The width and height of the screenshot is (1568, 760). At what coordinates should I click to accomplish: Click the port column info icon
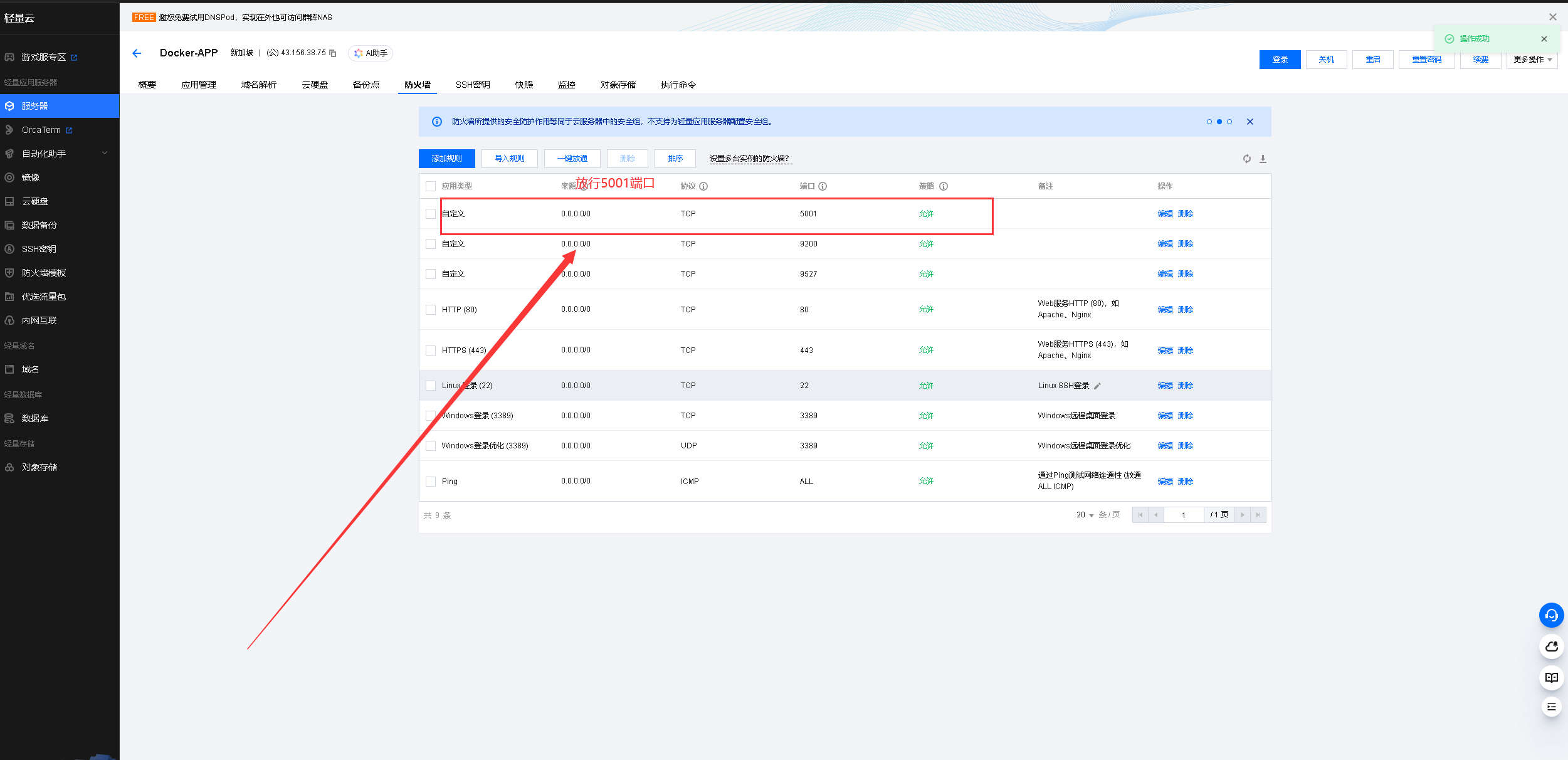[x=823, y=186]
